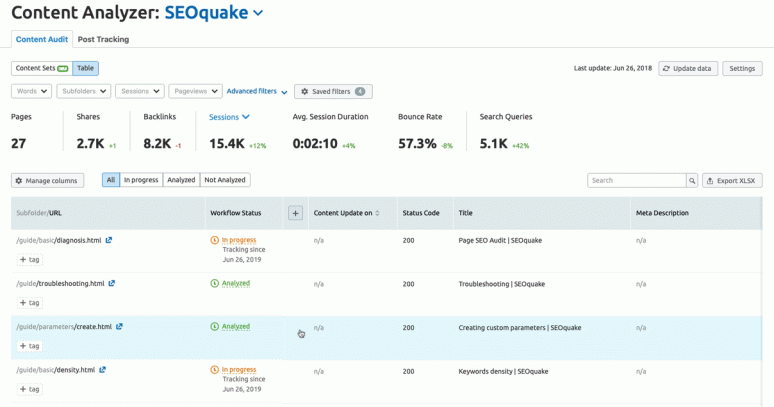Click Avg. Session Duration value 0:02:10

315,144
